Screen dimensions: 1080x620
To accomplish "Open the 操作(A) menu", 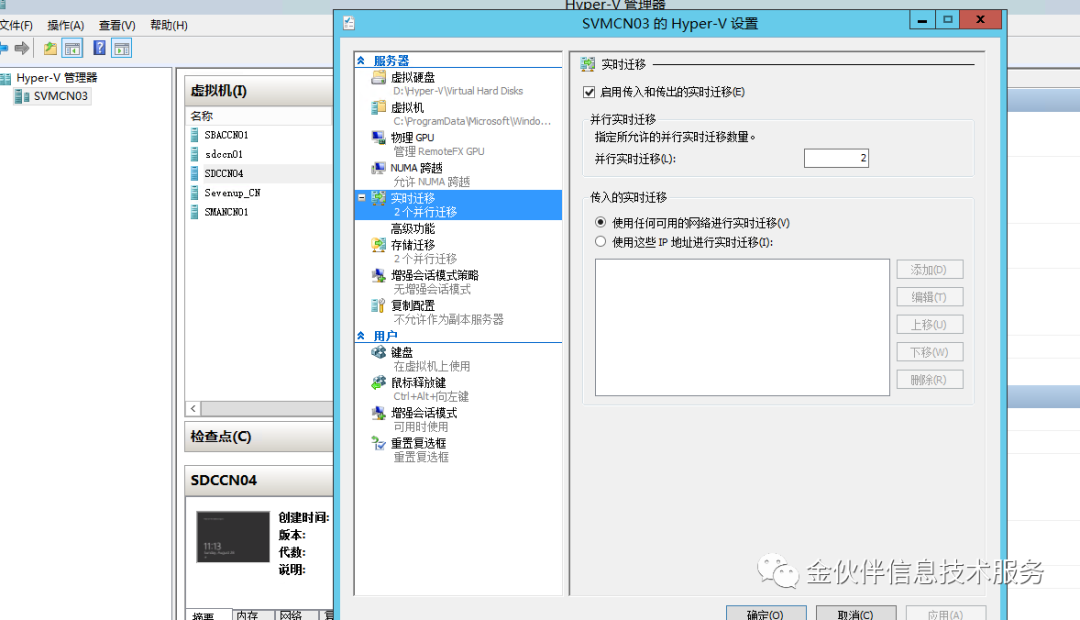I will 65,25.
